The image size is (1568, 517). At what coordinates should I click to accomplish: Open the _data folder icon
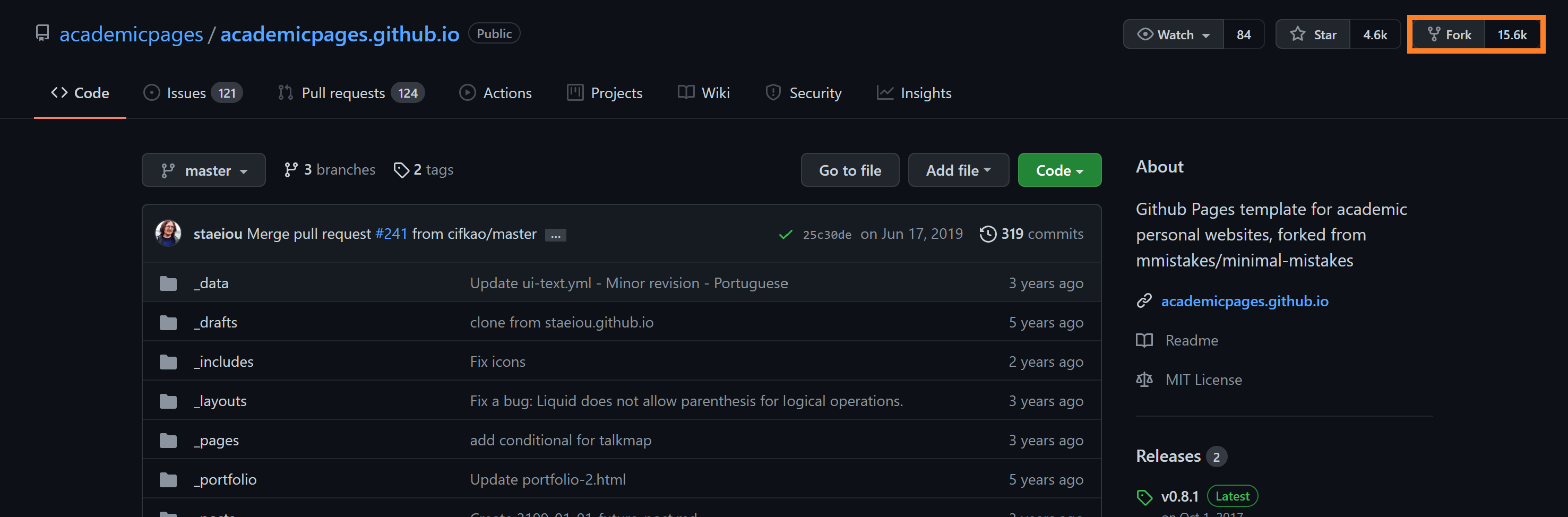(x=168, y=284)
